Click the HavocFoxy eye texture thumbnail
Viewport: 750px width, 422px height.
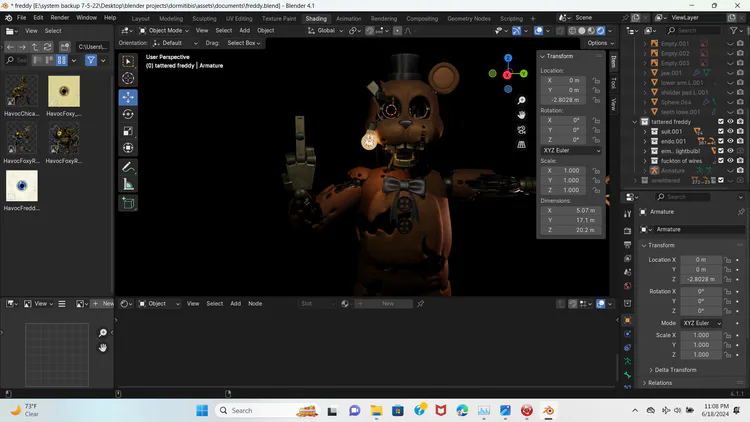[64, 91]
